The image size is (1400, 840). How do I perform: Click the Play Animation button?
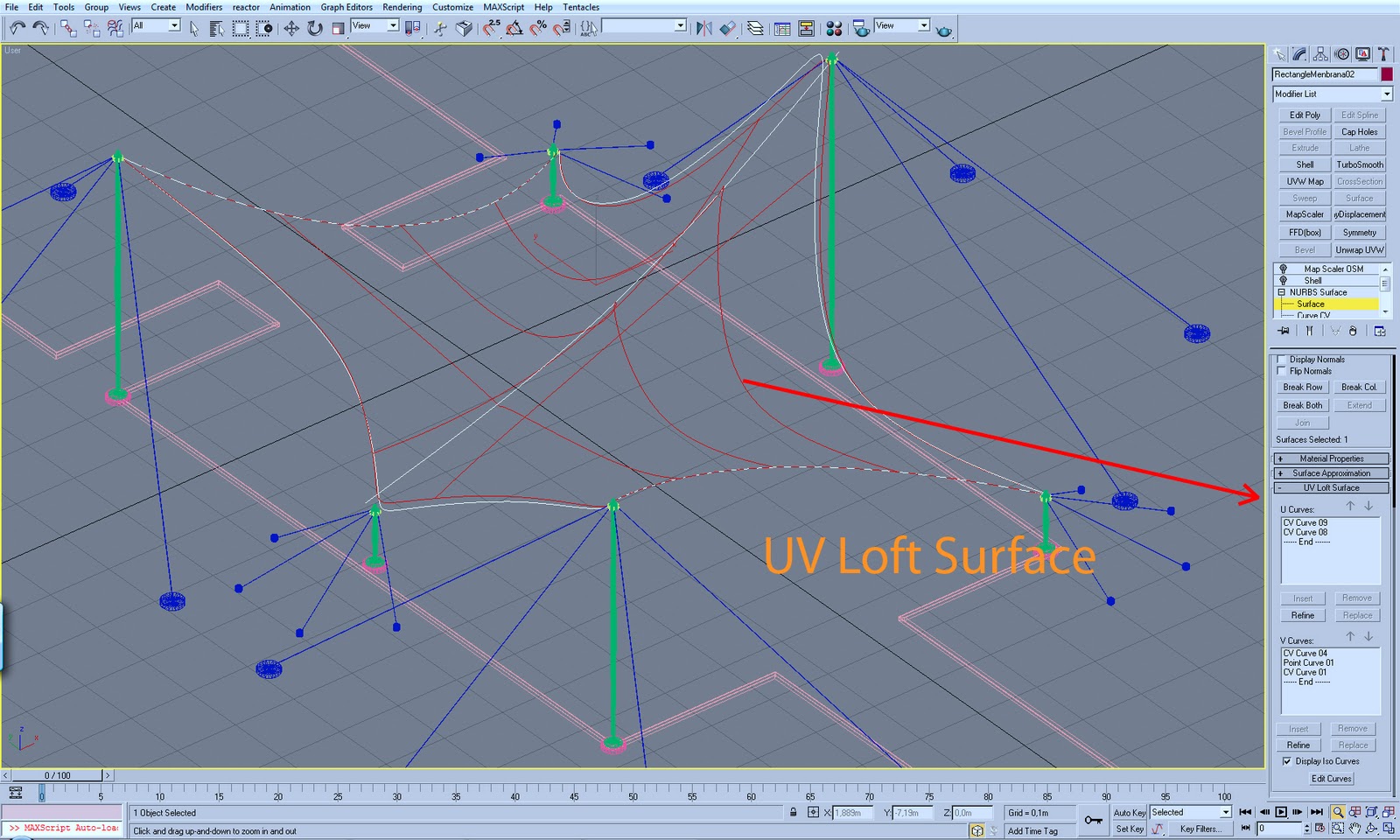(1281, 812)
